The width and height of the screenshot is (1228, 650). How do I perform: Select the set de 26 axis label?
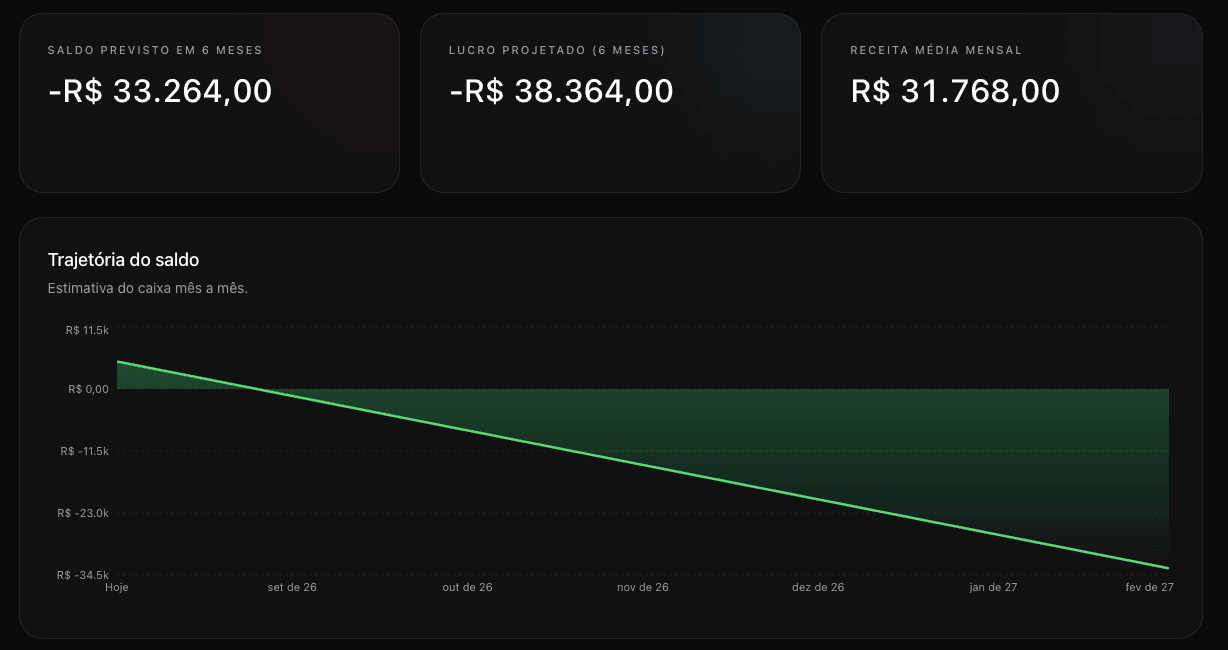point(292,587)
